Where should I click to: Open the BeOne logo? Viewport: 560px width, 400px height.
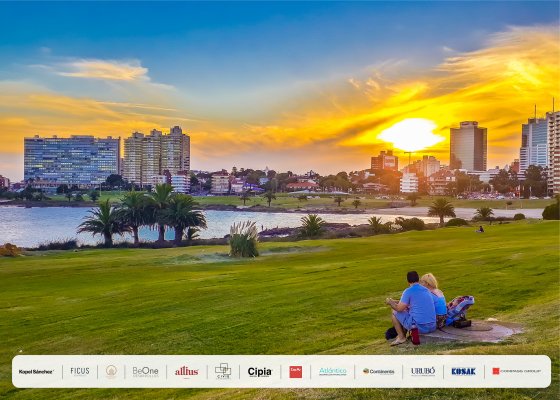coord(145,372)
